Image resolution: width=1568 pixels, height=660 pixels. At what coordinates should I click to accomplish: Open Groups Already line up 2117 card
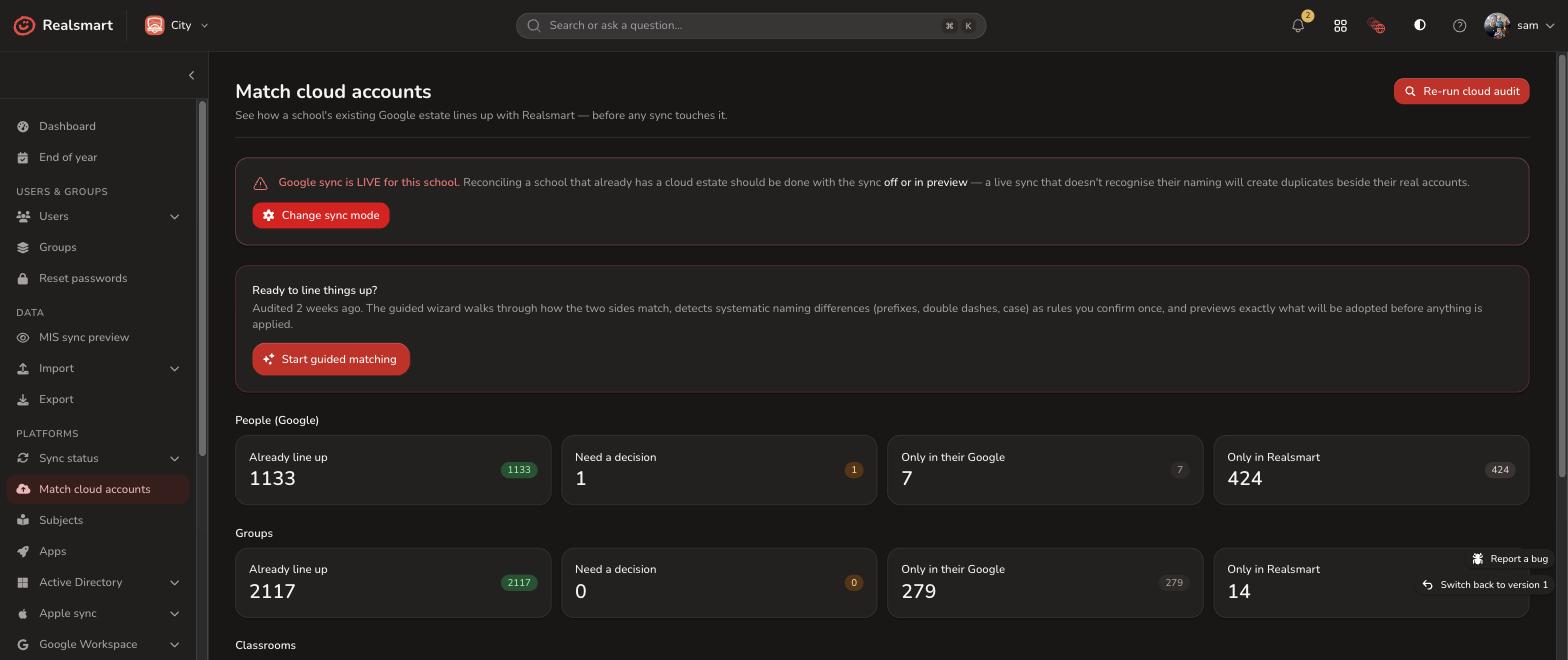[x=393, y=582]
